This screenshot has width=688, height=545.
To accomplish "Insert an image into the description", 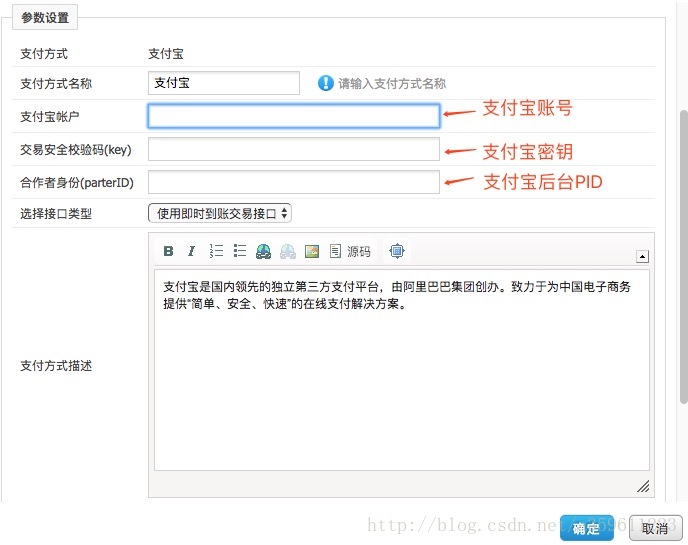I will coord(312,251).
